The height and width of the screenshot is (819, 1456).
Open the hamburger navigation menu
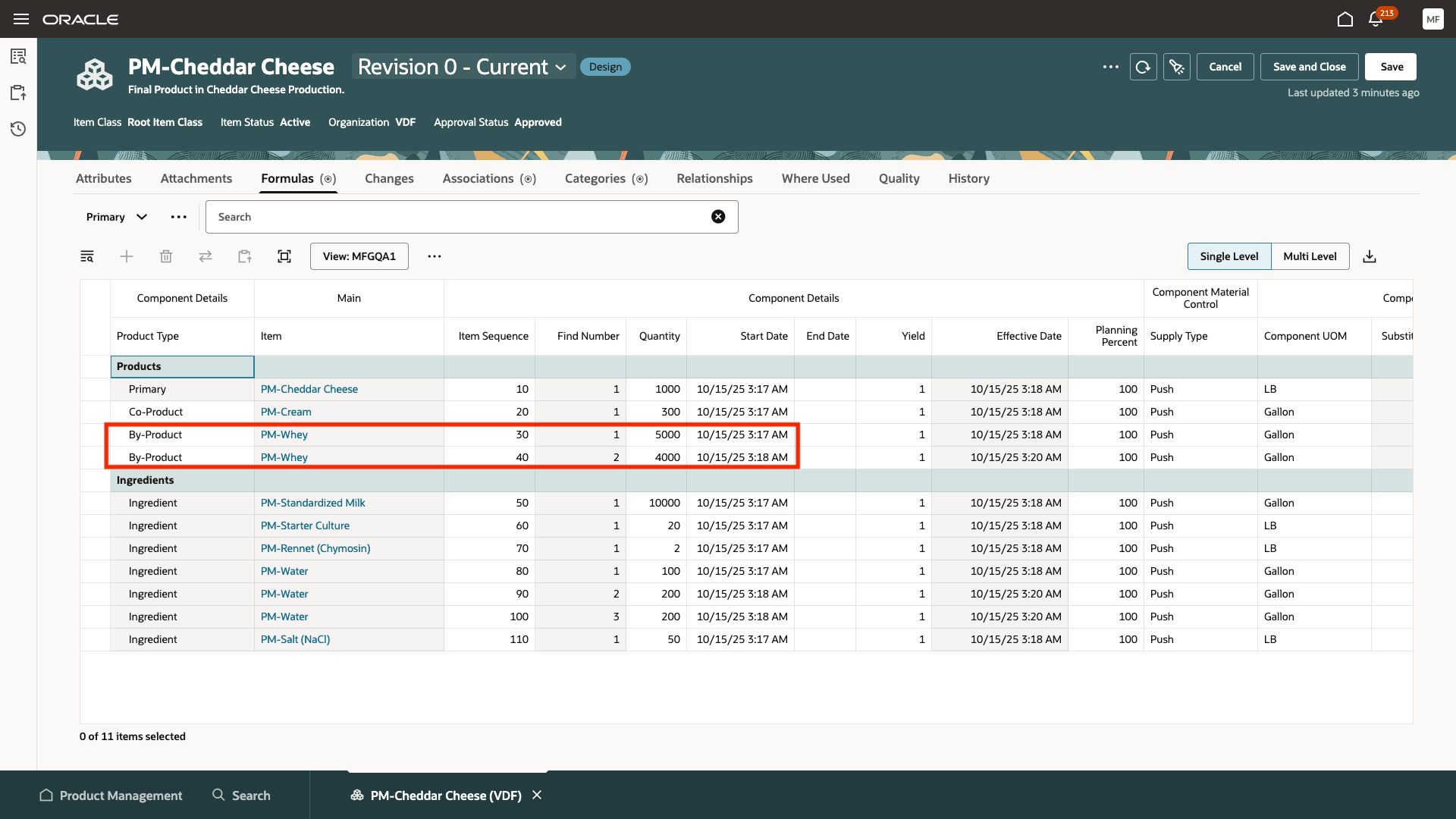click(21, 20)
